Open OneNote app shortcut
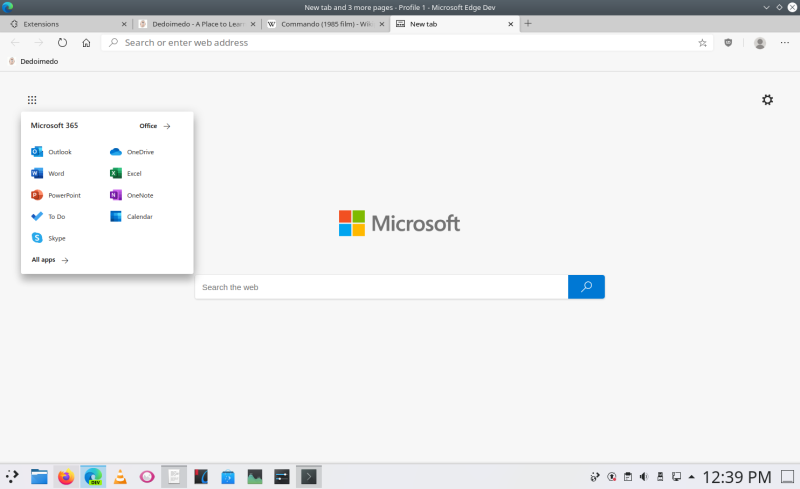Image resolution: width=800 pixels, height=489 pixels. (131, 195)
